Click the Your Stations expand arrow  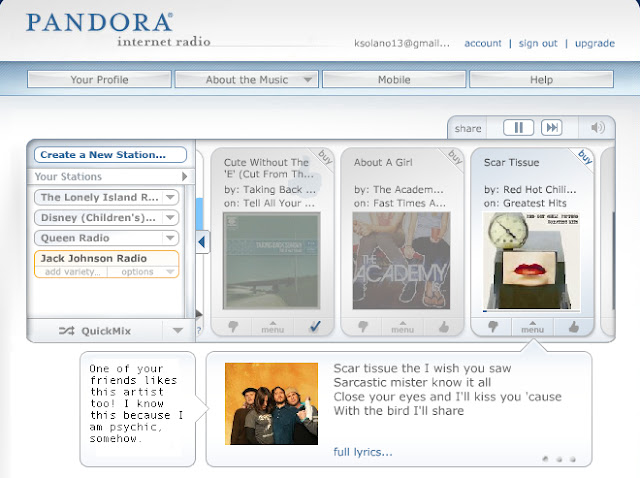click(184, 176)
